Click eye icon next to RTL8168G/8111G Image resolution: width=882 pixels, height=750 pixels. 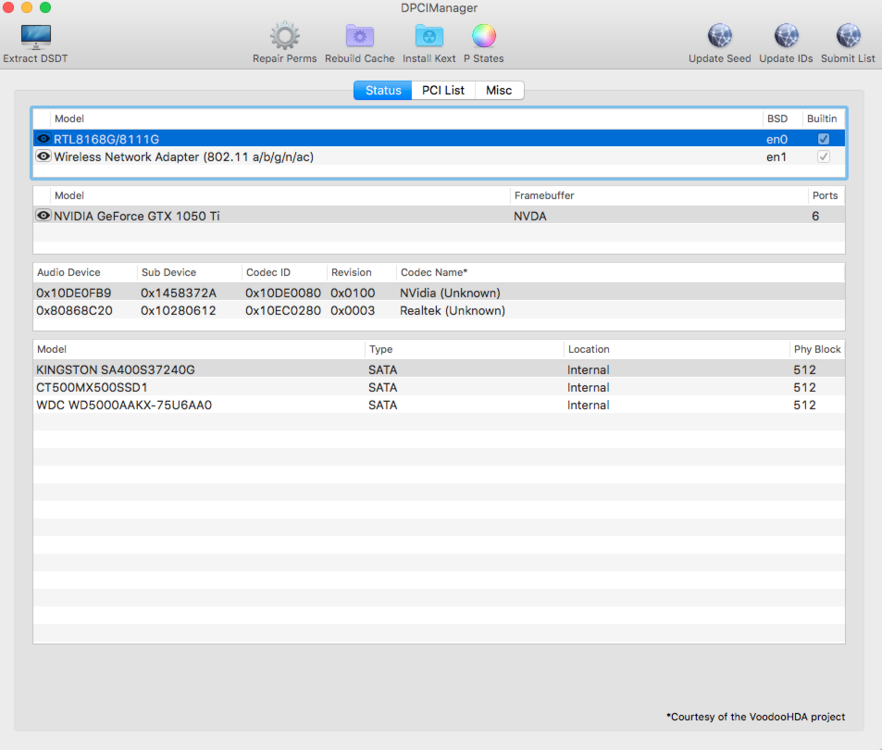click(43, 138)
